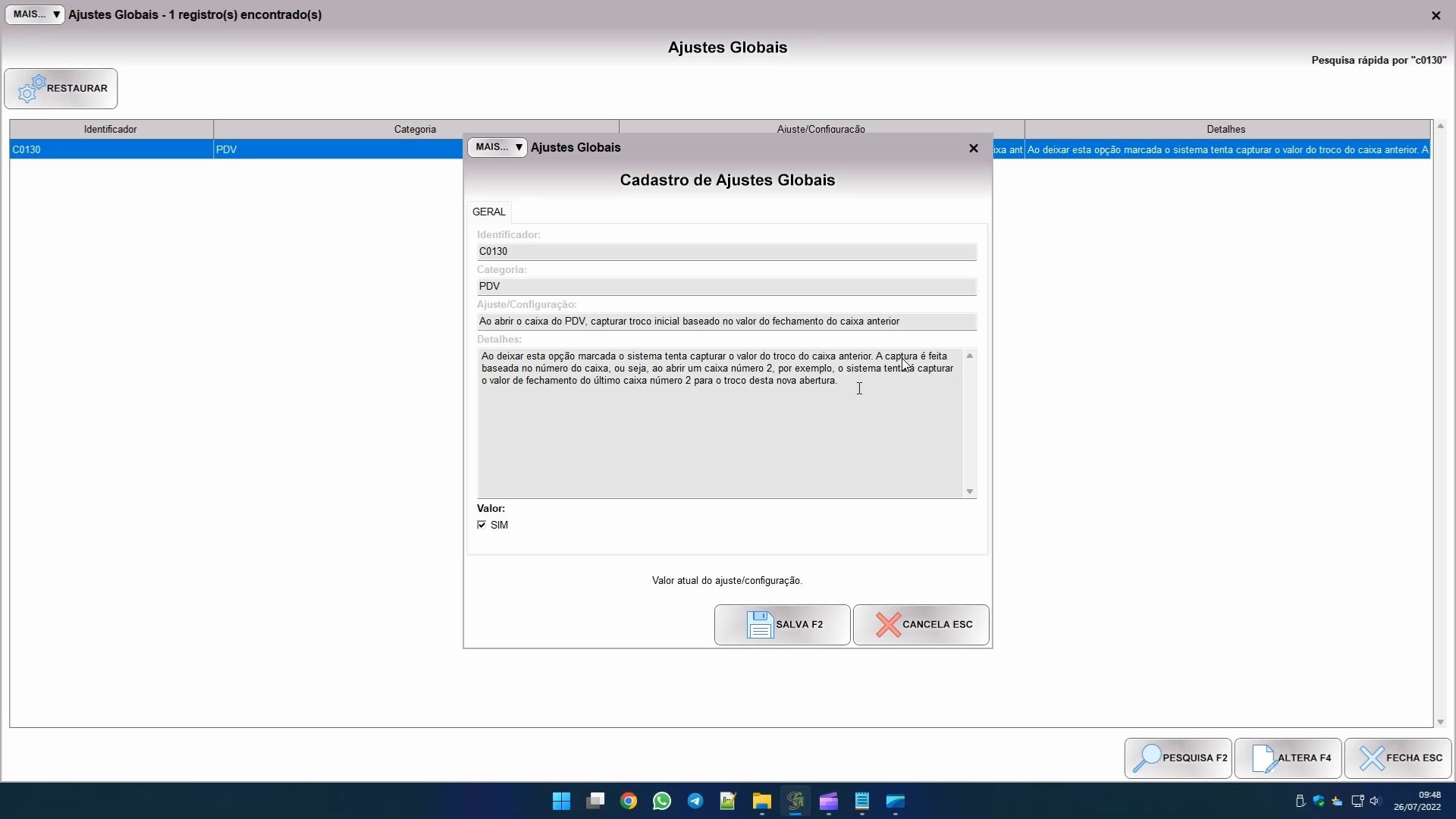Close the Cadastro de Ajustes Globais dialog
Viewport: 1456px width, 819px height.
tap(974, 149)
